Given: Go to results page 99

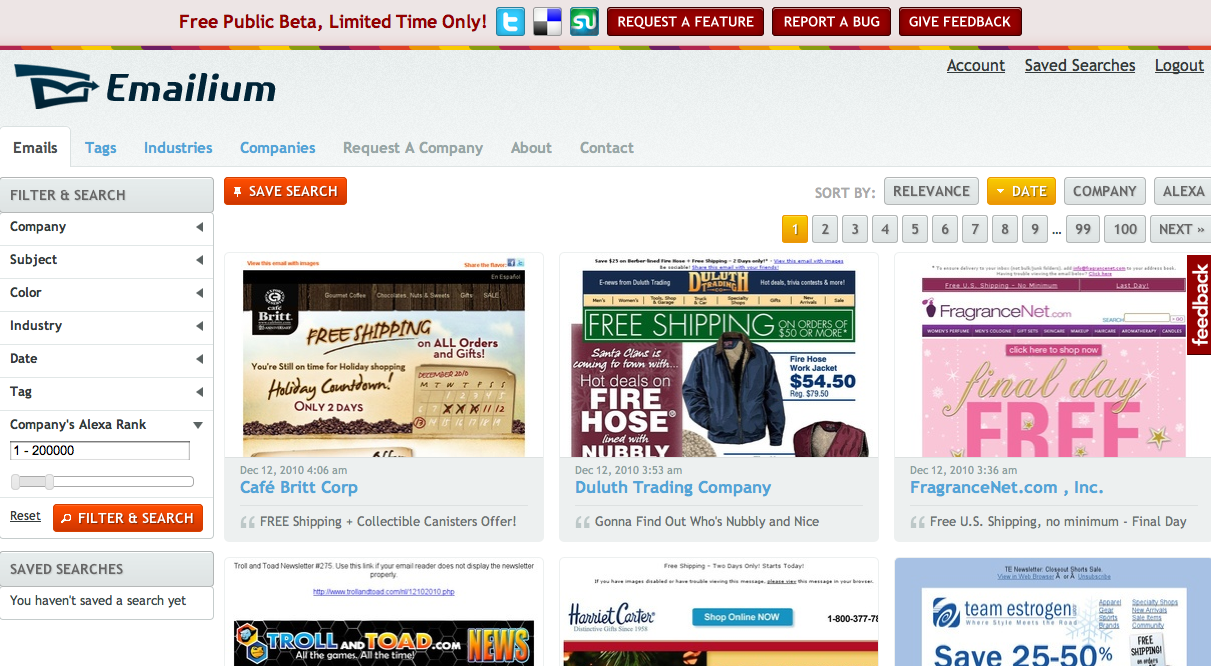Looking at the screenshot, I should point(1082,229).
